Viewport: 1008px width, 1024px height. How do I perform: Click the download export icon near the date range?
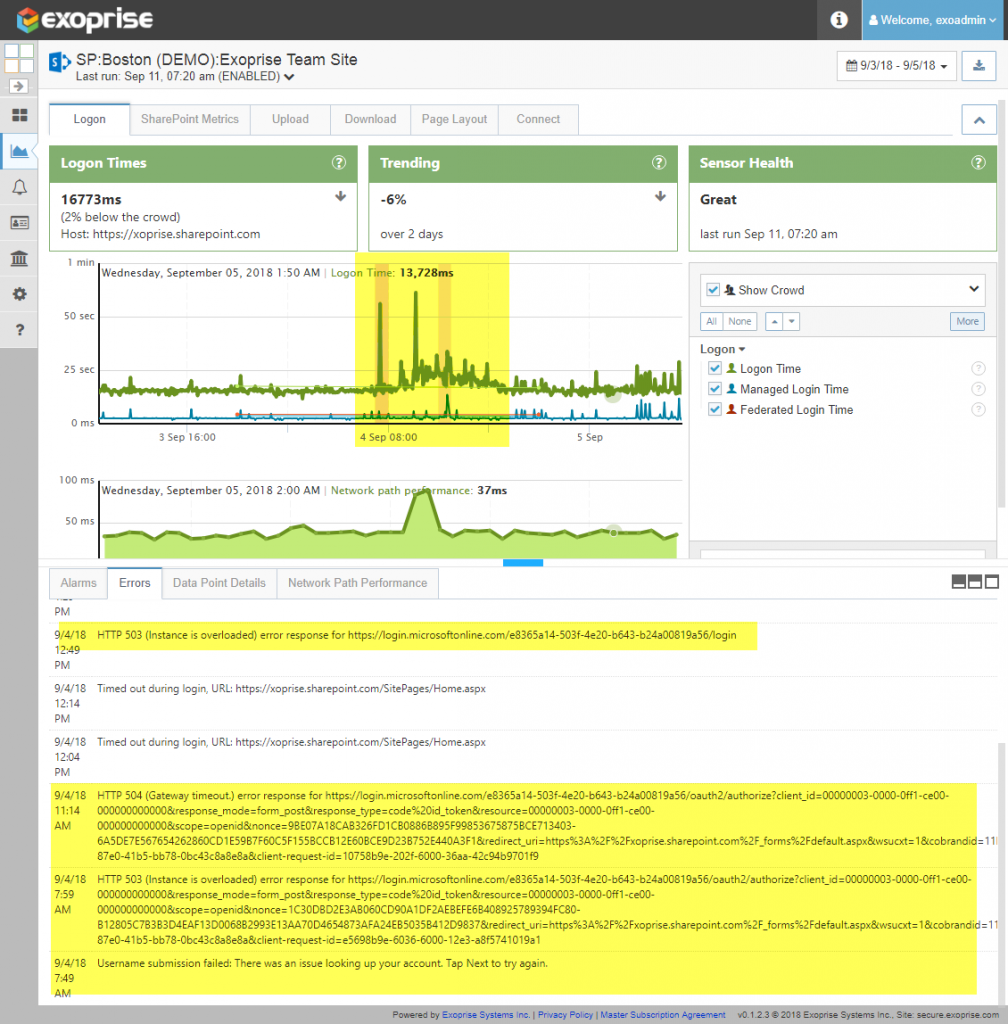click(979, 66)
